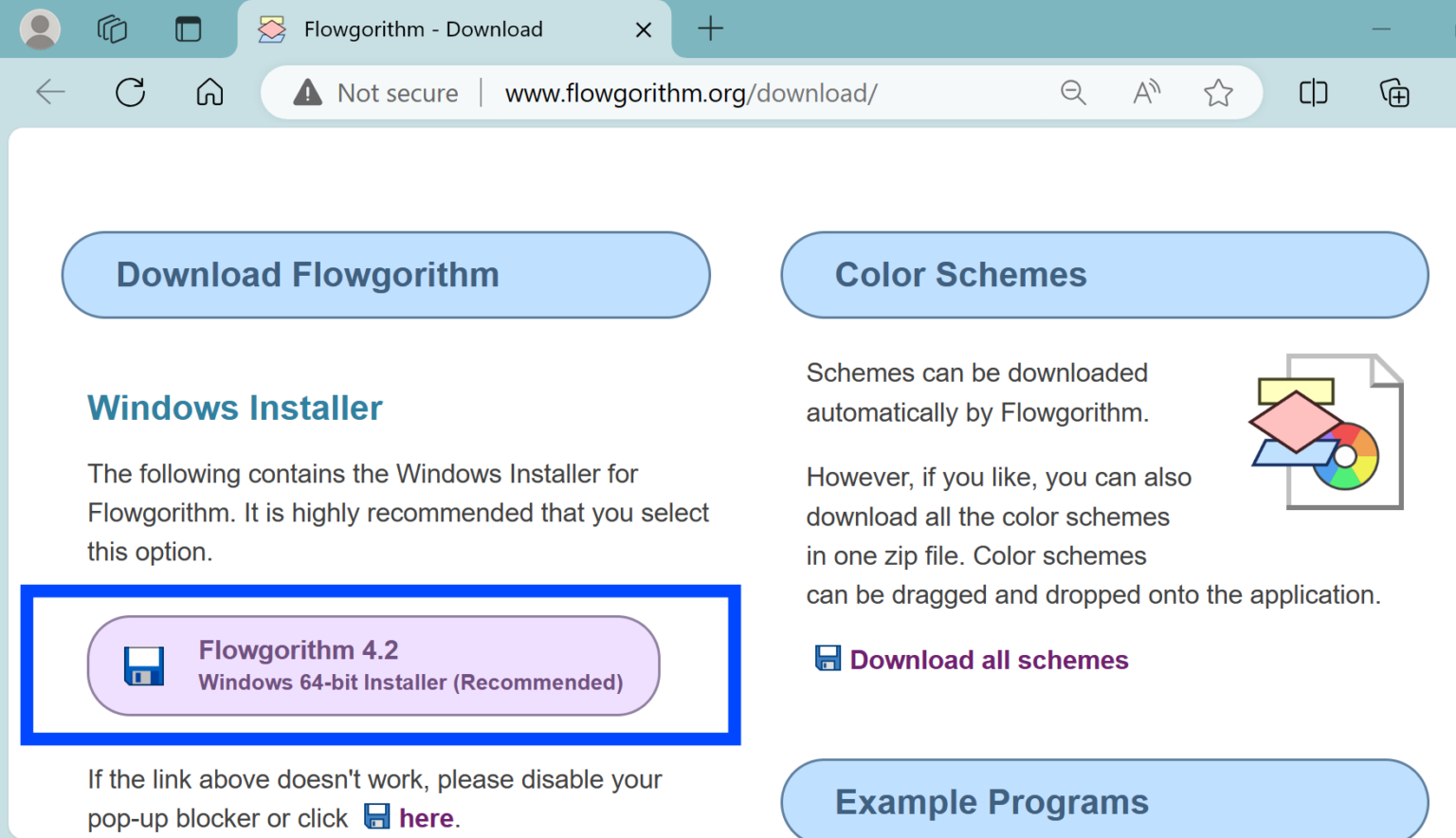Image resolution: width=1456 pixels, height=838 pixels.
Task: Click the zoom-out magnifier in the address bar
Action: tap(1072, 92)
